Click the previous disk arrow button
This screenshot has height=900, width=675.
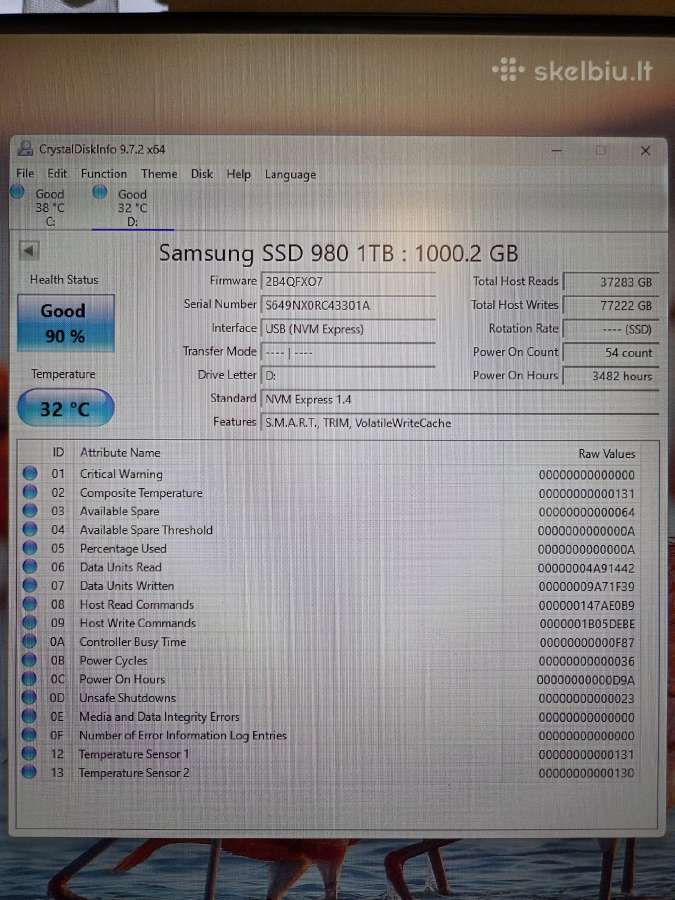coord(29,250)
